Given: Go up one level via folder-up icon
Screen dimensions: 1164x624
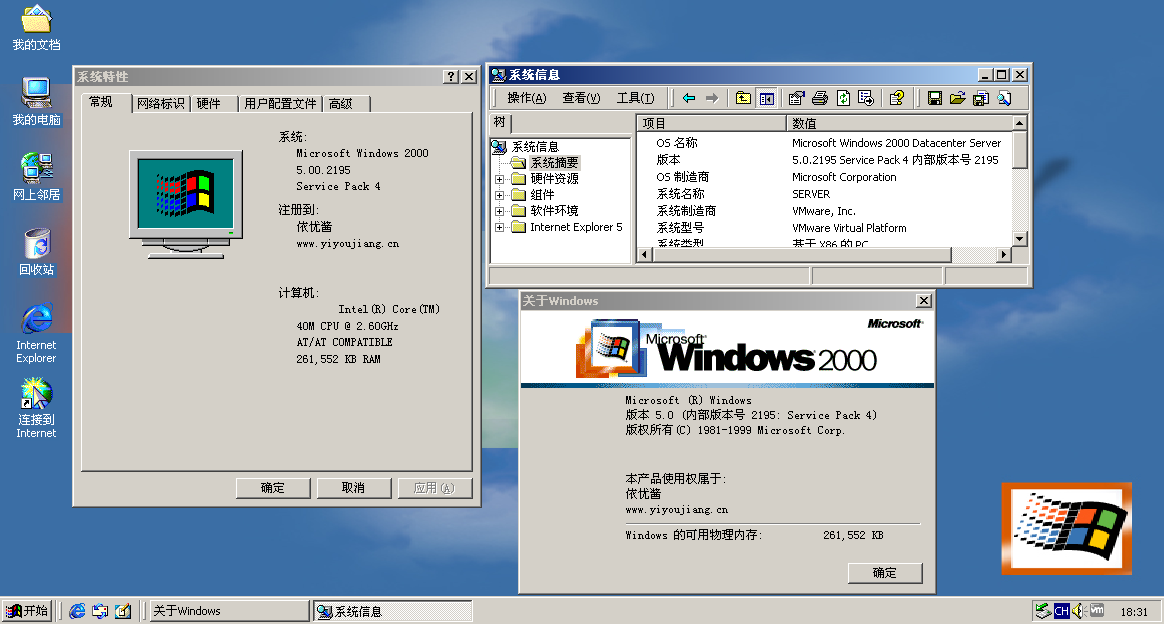Looking at the screenshot, I should tap(743, 98).
